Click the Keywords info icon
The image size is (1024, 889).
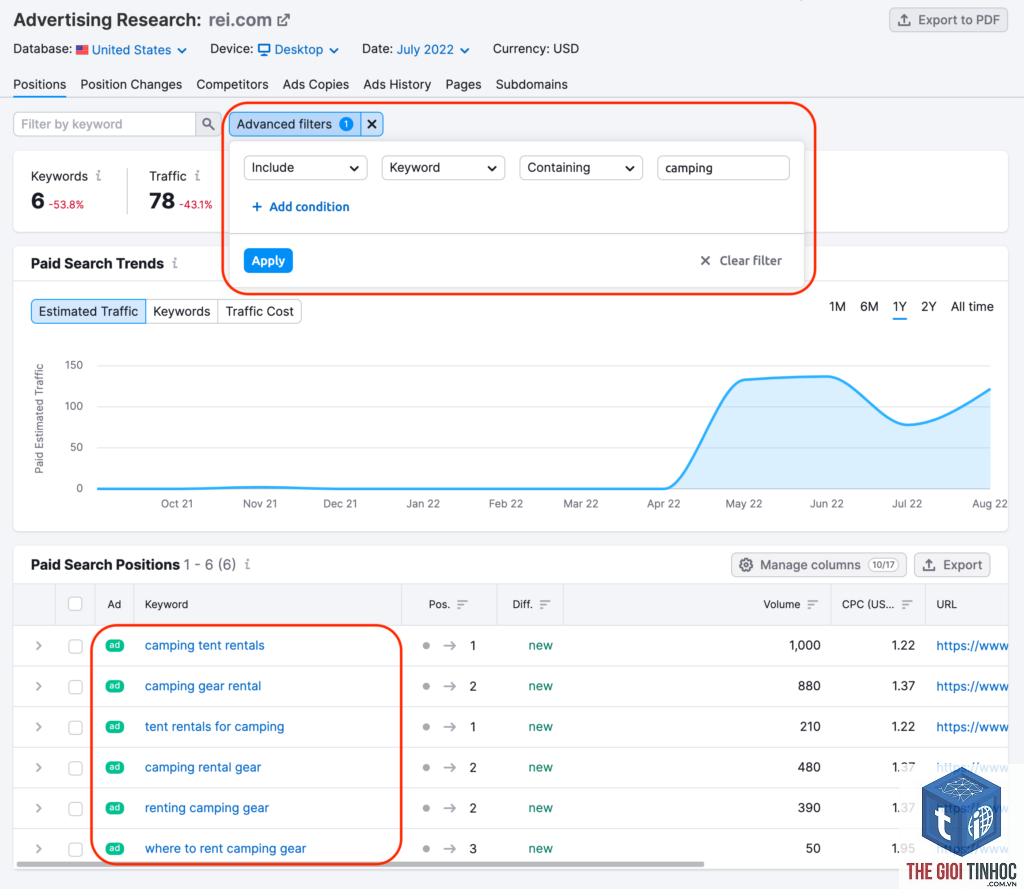click(99, 176)
